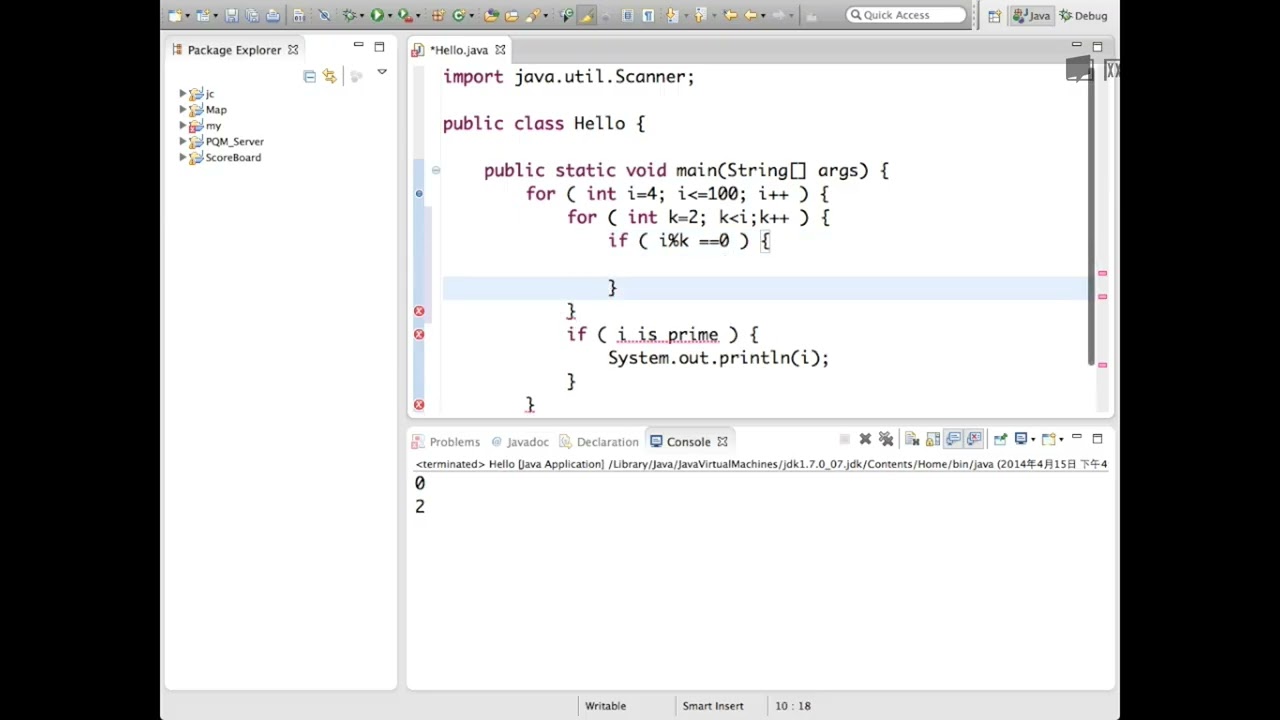This screenshot has width=1280, height=720.
Task: Expand the Map project
Action: pos(183,110)
